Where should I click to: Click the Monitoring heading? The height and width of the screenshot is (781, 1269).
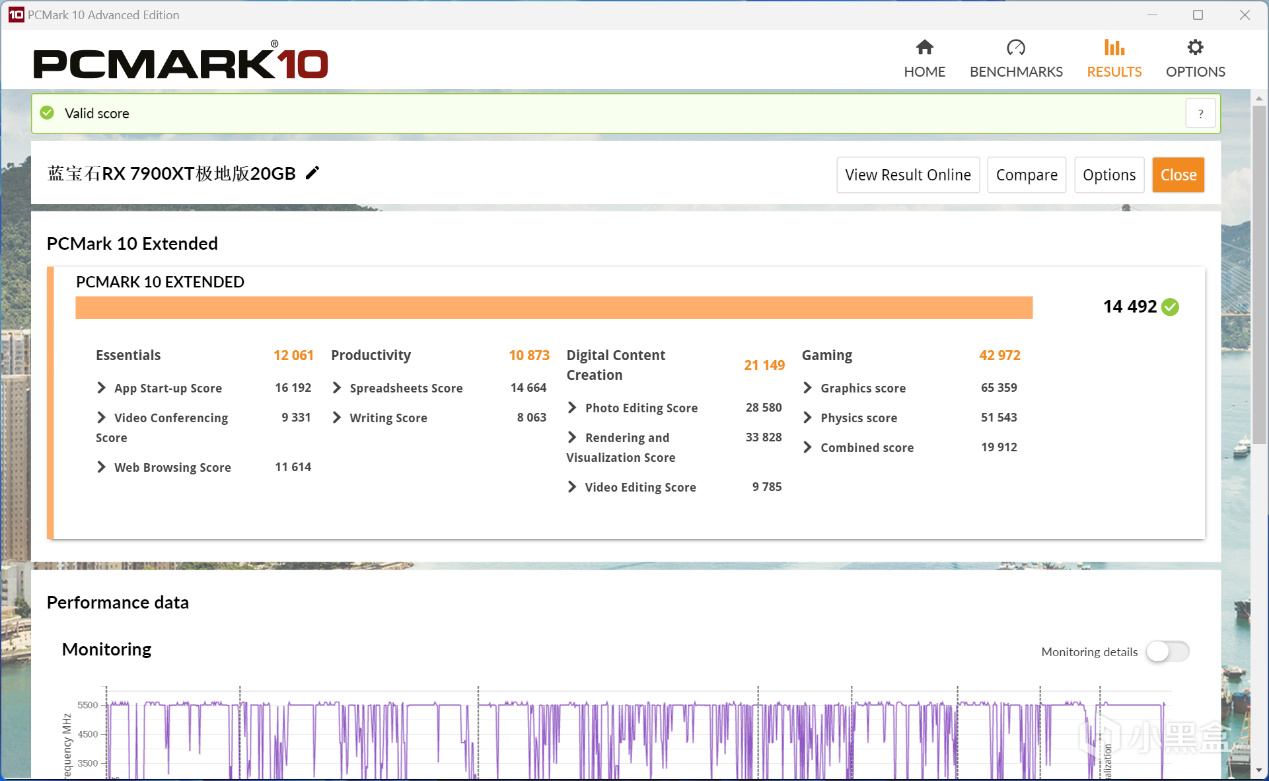(107, 649)
